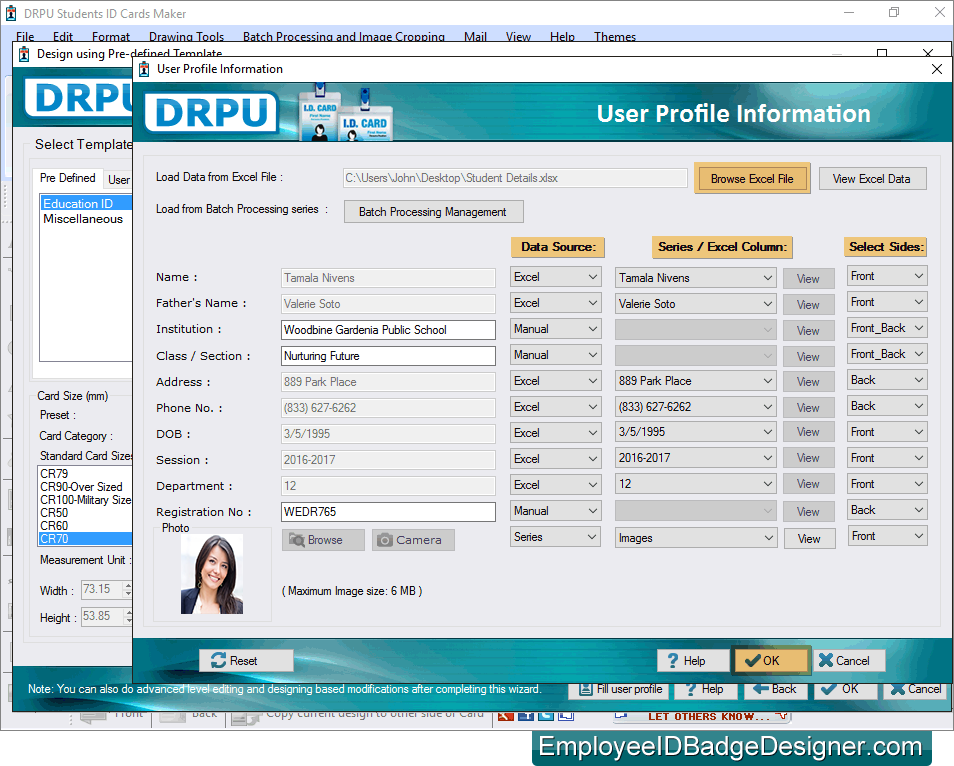This screenshot has height=766, width=954.
Task: Capture photo using Camera button
Action: (413, 540)
